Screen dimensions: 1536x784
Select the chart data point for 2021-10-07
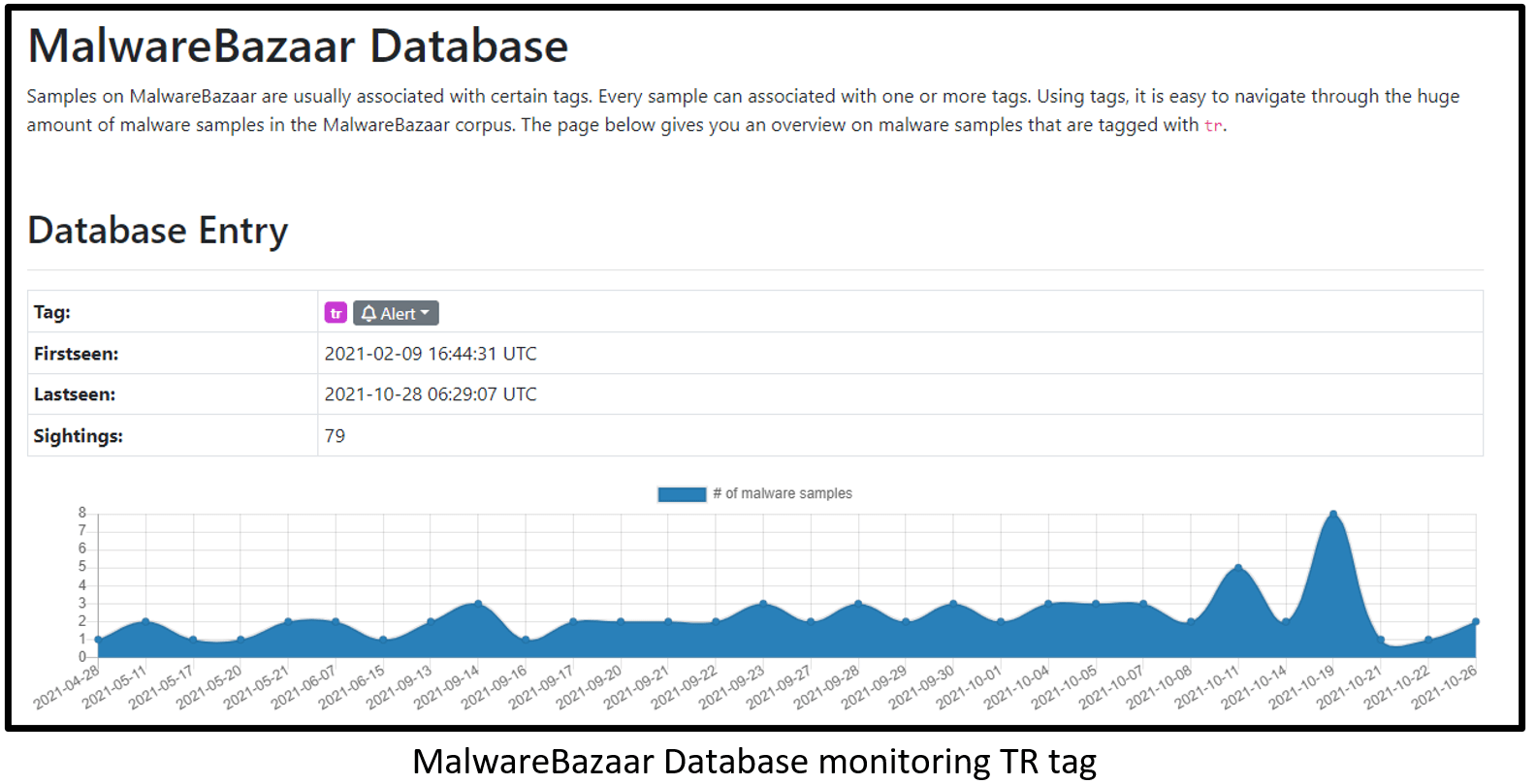1143,604
